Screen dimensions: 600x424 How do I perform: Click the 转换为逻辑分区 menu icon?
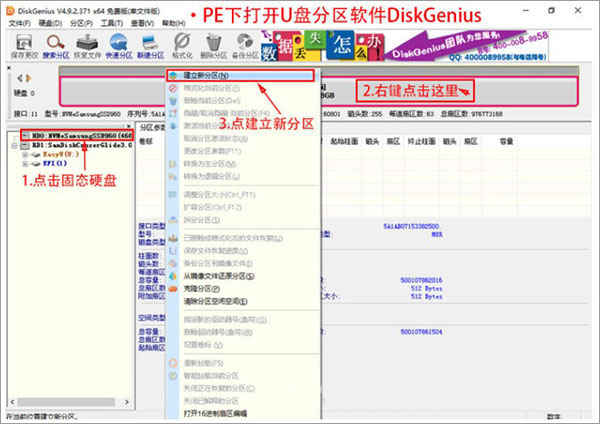[x=173, y=176]
